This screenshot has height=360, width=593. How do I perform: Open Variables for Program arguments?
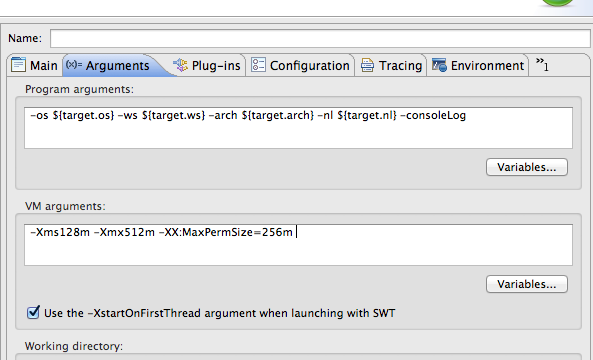(527, 167)
